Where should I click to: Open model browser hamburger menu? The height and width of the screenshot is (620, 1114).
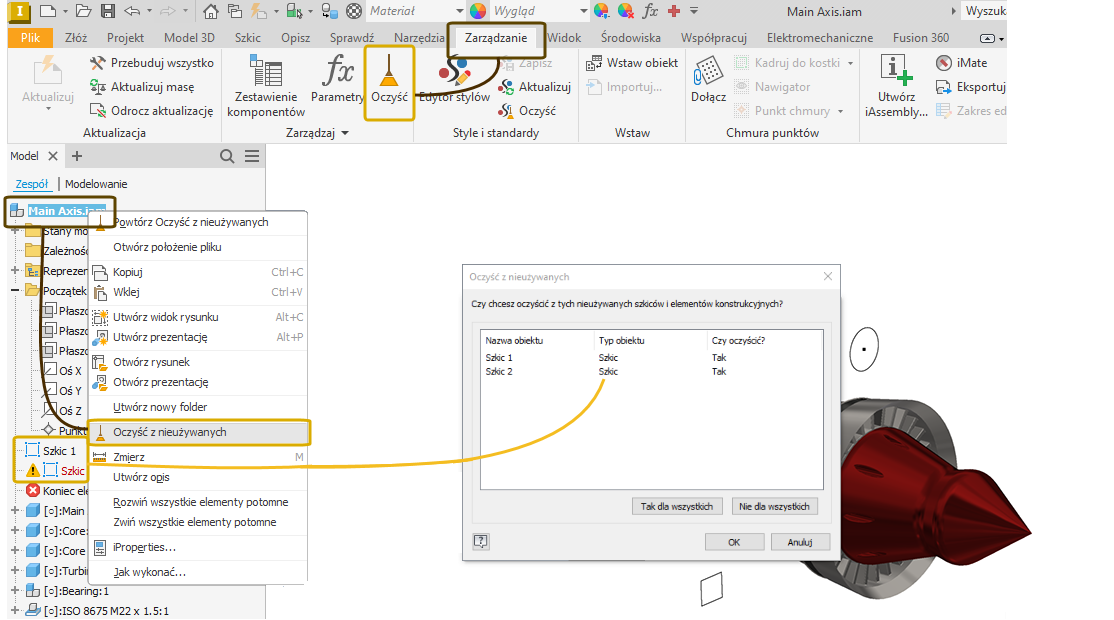coord(252,156)
